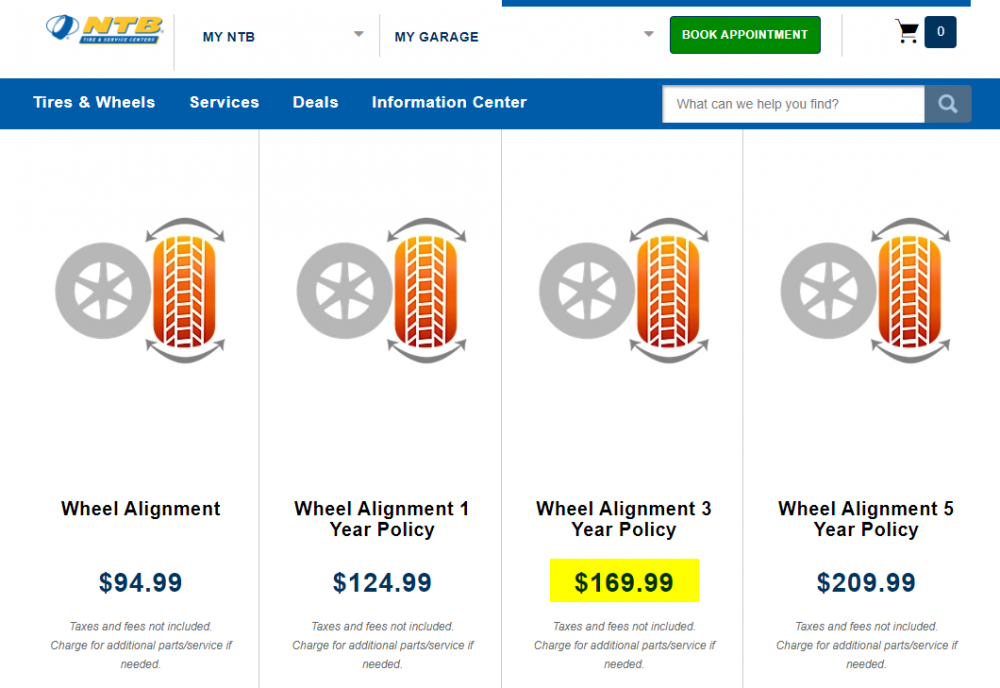Screen dimensions: 1000x688
Task: Open the shopping cart icon
Action: (x=907, y=33)
